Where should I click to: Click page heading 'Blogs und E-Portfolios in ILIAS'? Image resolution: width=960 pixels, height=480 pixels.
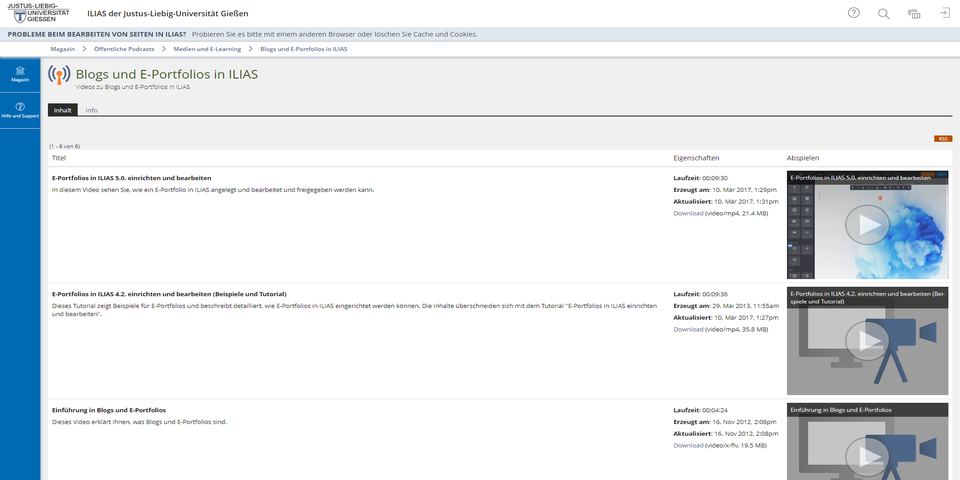[x=167, y=75]
